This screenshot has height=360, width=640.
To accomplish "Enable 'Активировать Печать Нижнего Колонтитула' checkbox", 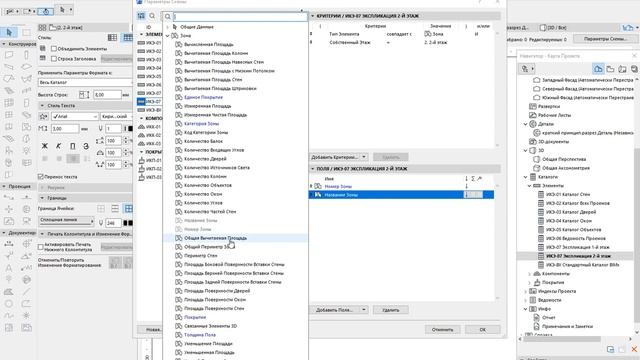I will [x=40, y=247].
